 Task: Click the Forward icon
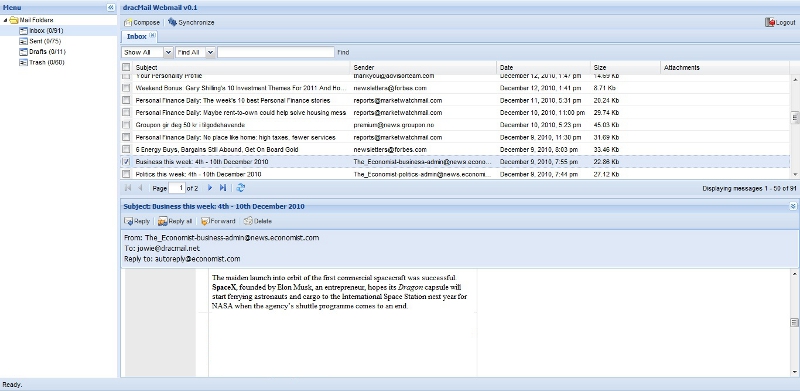(205, 222)
